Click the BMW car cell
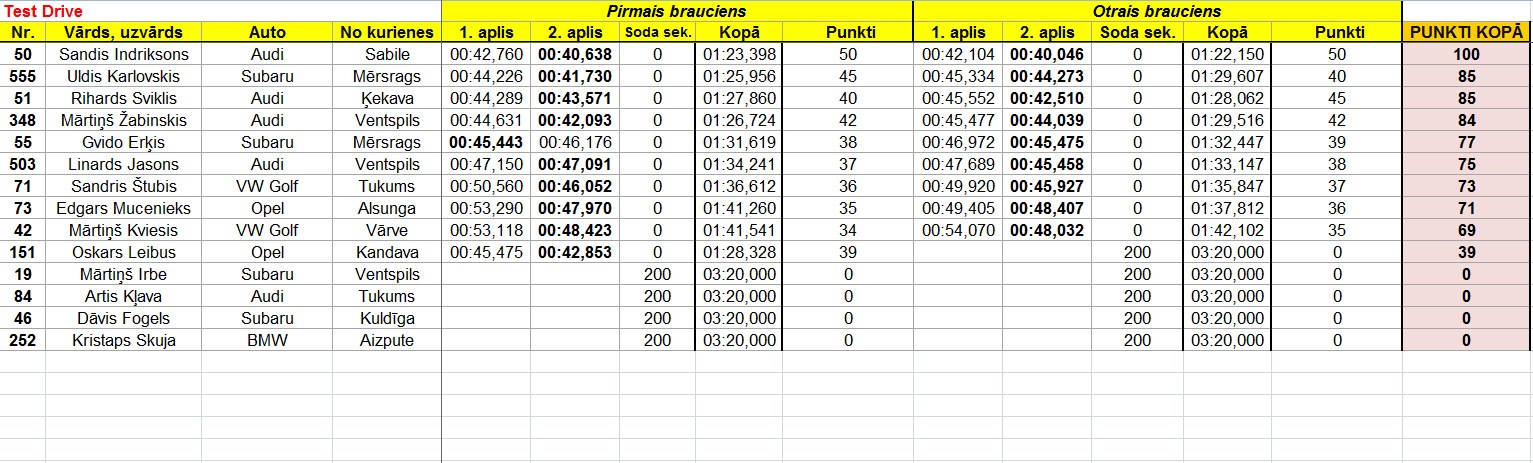The height and width of the screenshot is (463, 1533). [267, 340]
